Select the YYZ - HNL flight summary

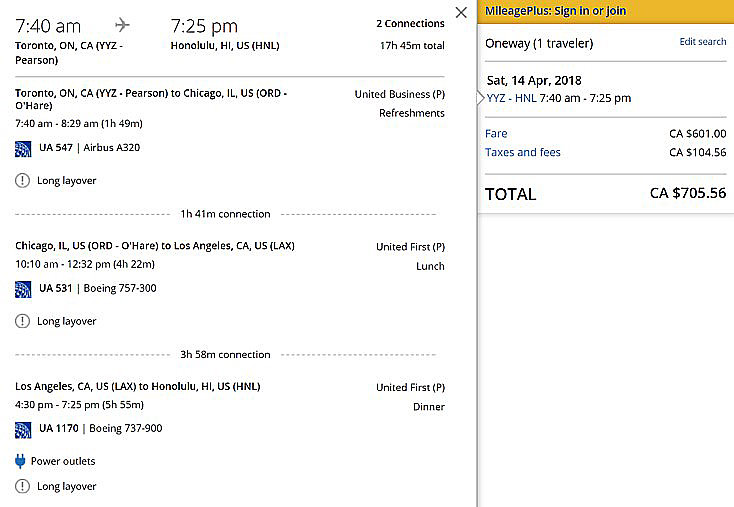pos(558,98)
